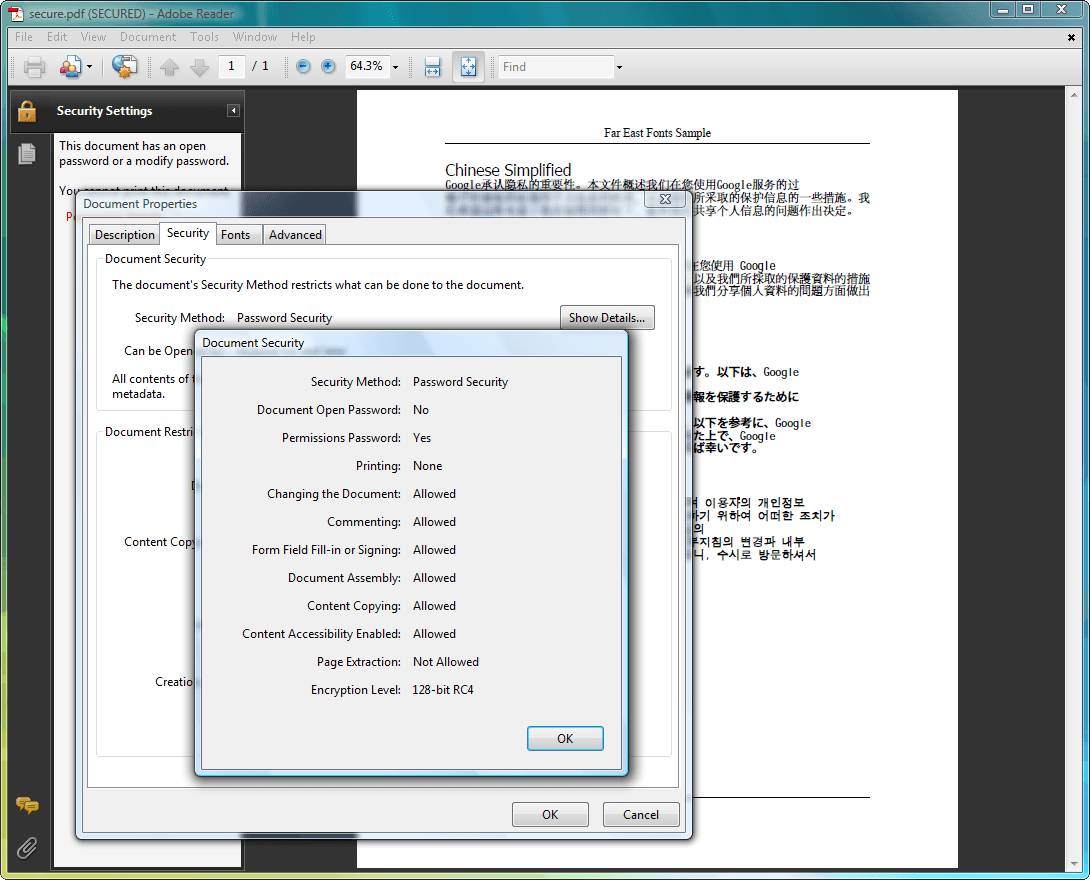Open the Edit menu

click(57, 37)
